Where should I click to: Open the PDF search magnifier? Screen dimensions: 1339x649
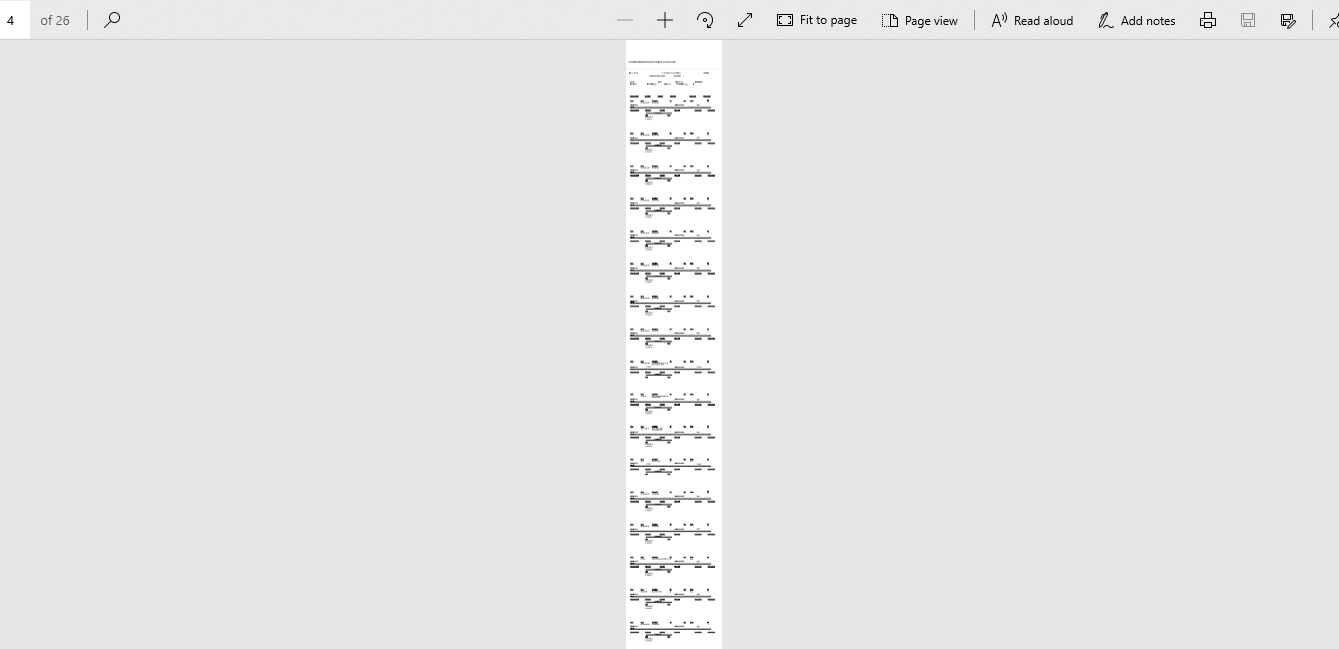[112, 19]
